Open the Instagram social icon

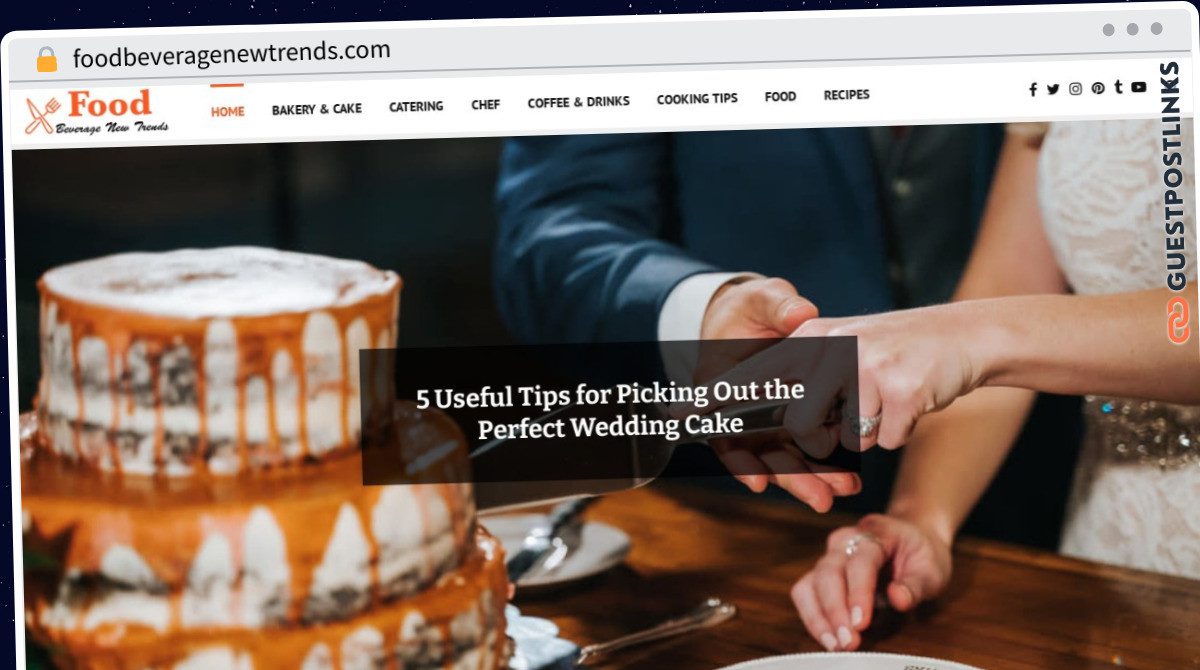[1075, 89]
